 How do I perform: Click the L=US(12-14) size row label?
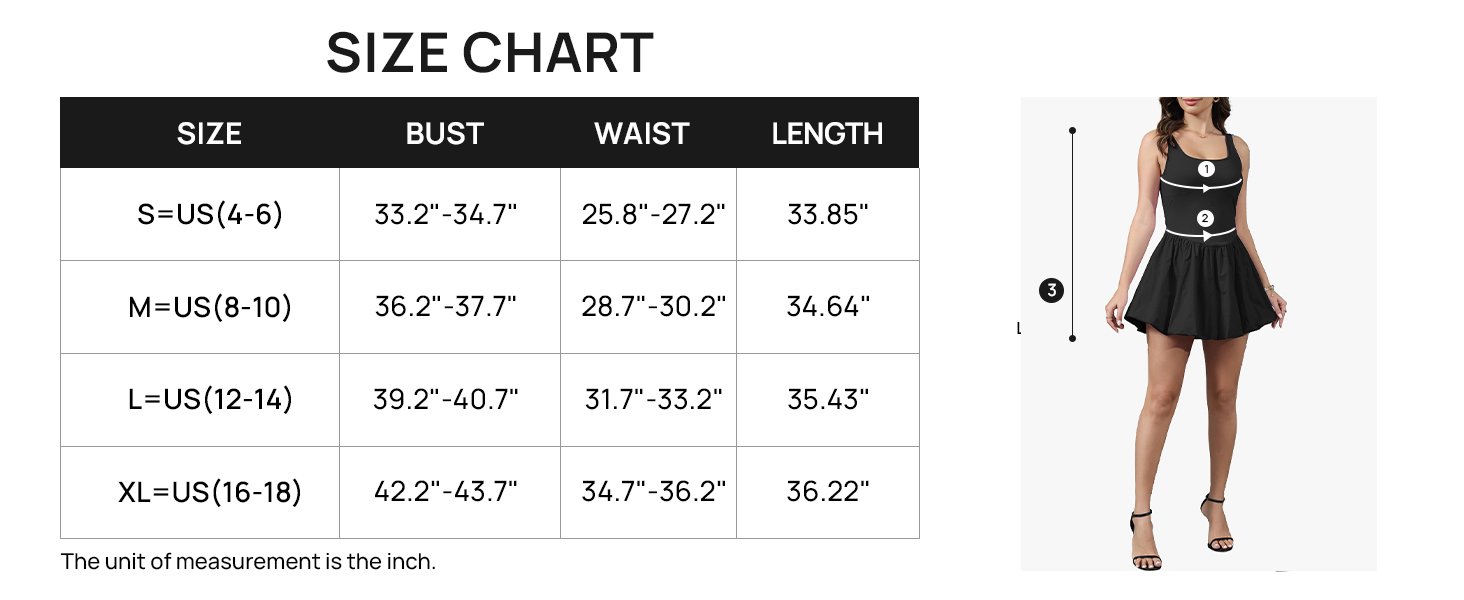click(x=210, y=400)
